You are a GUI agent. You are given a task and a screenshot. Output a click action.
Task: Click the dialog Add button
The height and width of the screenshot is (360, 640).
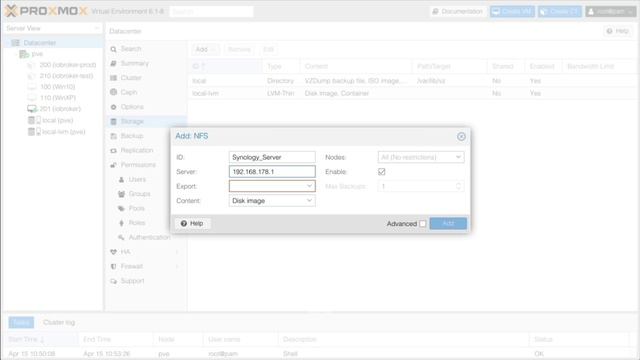click(448, 223)
